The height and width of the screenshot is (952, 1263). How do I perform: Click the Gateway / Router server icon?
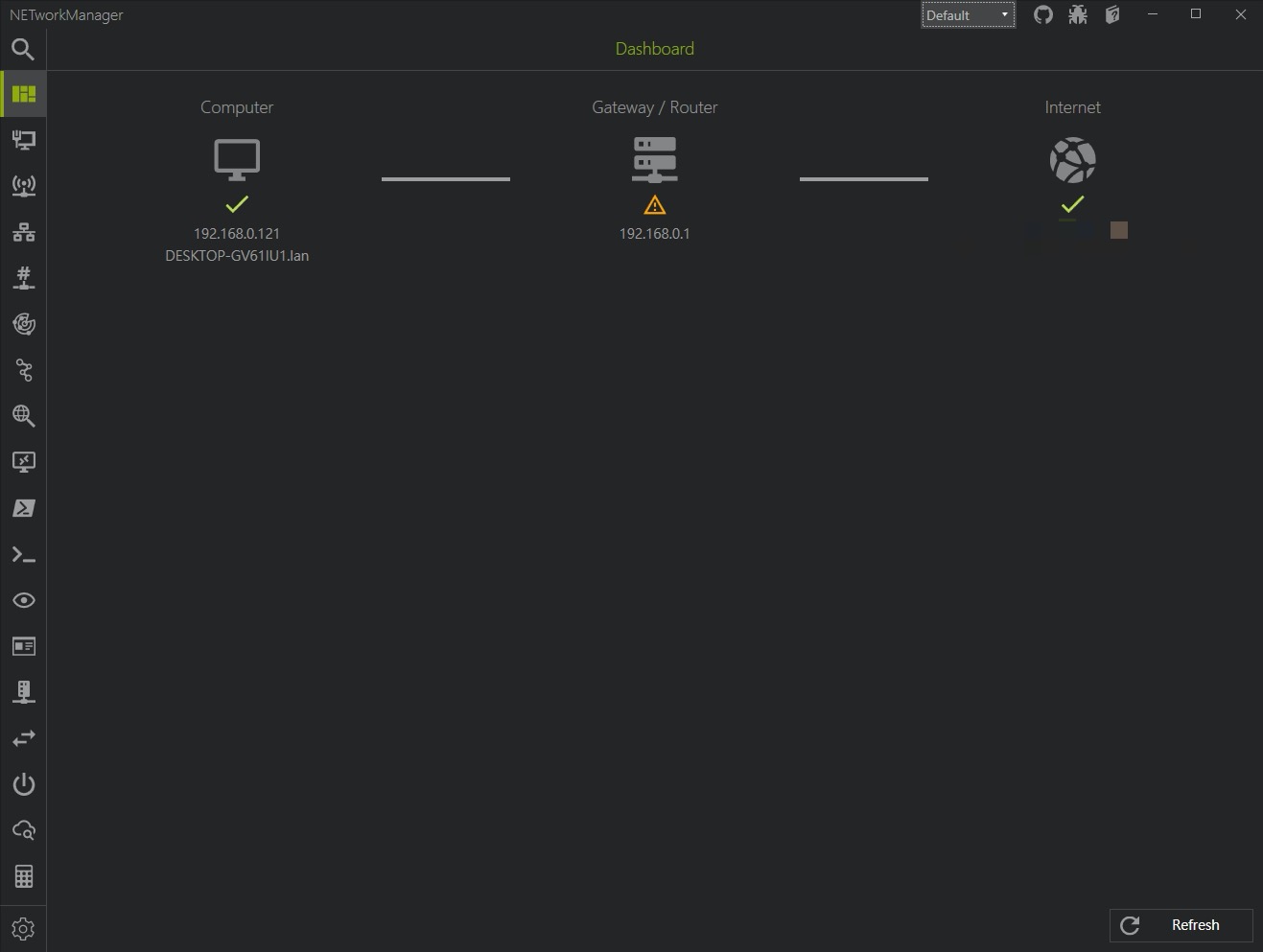[x=655, y=159]
